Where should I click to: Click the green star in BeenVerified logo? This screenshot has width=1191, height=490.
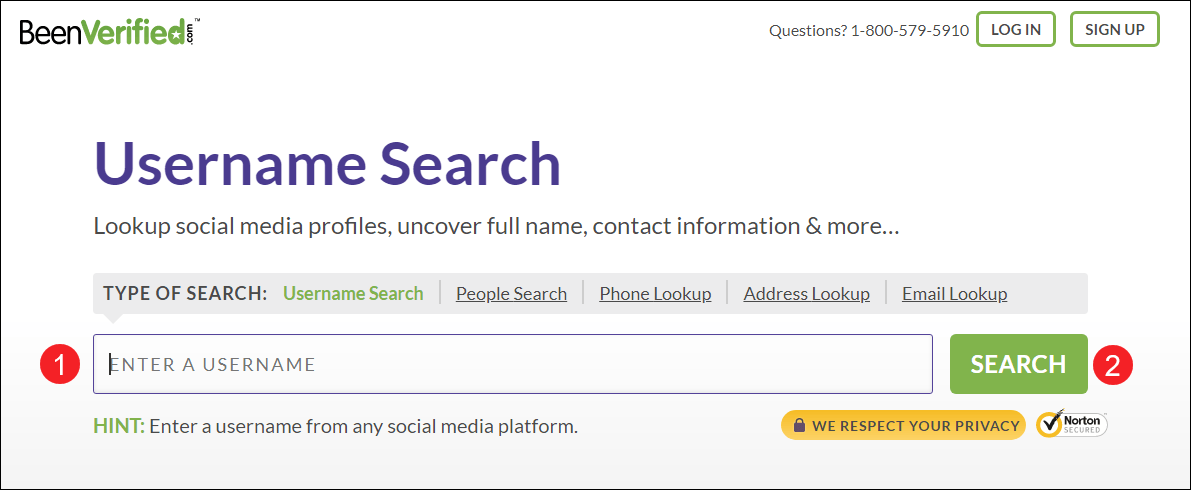click(x=175, y=35)
